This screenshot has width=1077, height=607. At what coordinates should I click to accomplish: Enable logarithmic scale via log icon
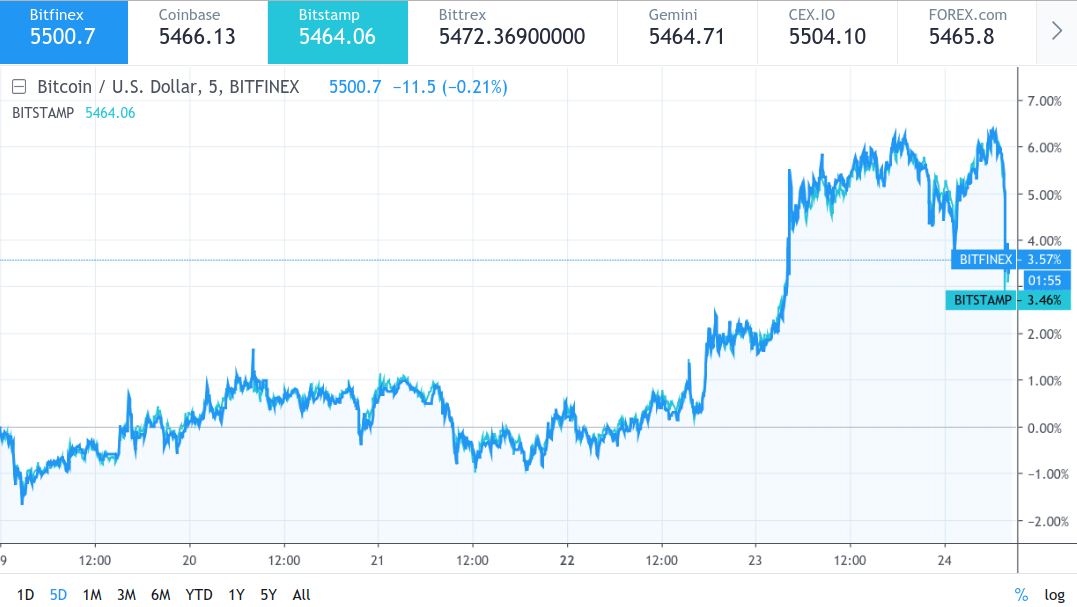point(1053,594)
